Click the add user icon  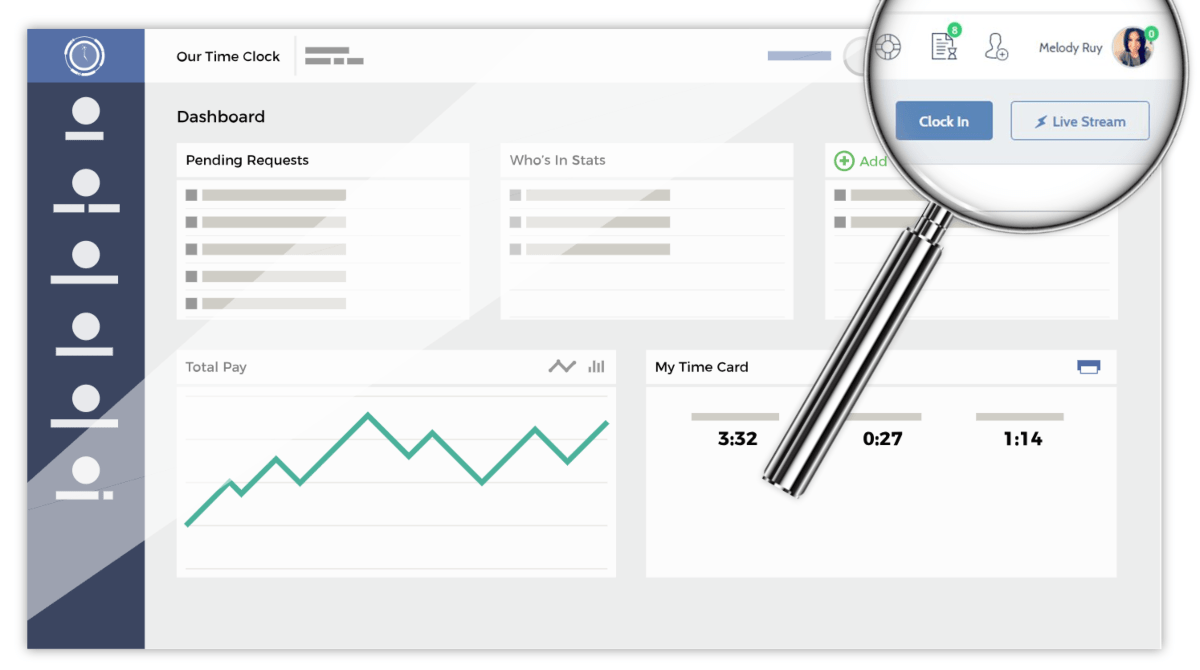[996, 47]
